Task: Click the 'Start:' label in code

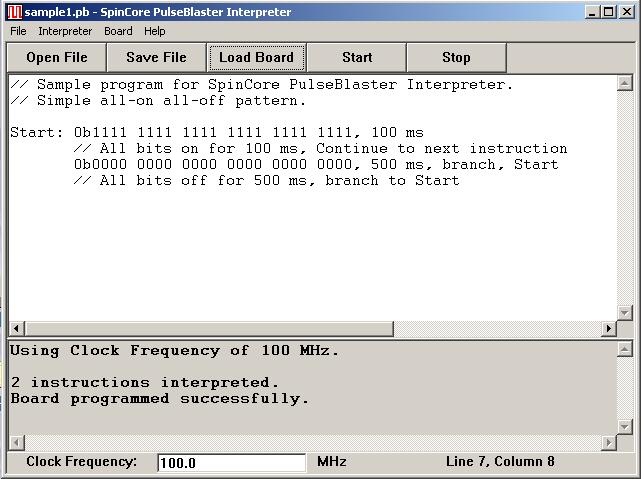Action: coord(37,132)
